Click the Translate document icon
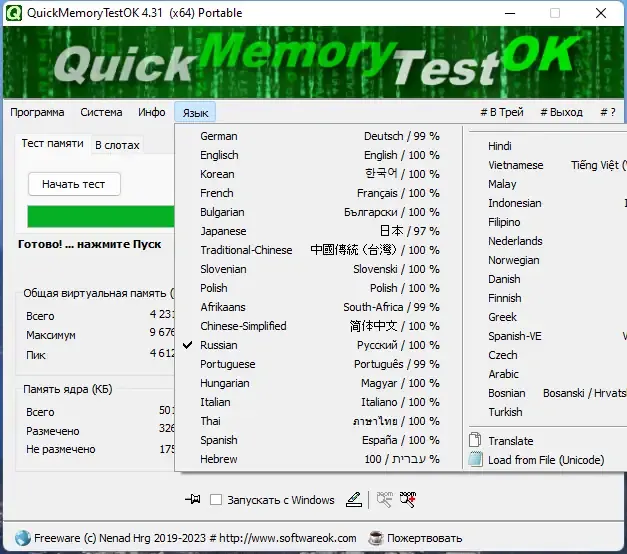This screenshot has height=554, width=627. [475, 440]
